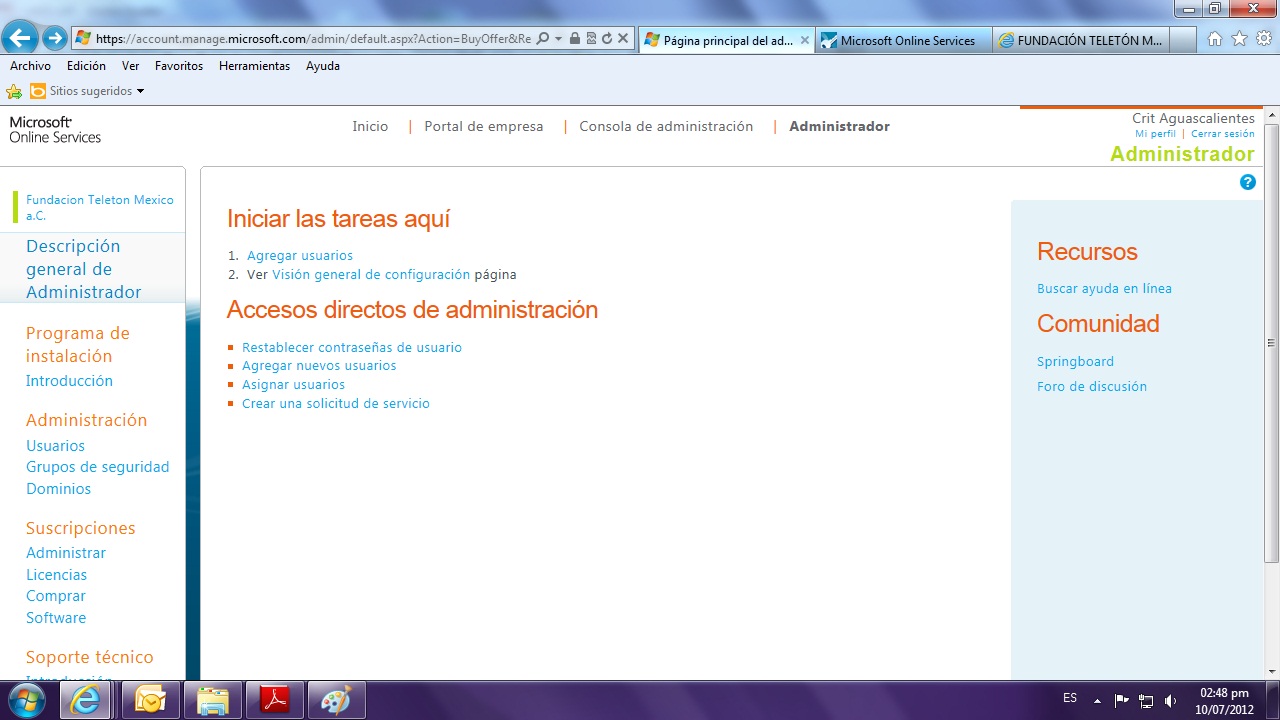
Task: Select the Administrador navigation tab
Action: click(x=839, y=126)
